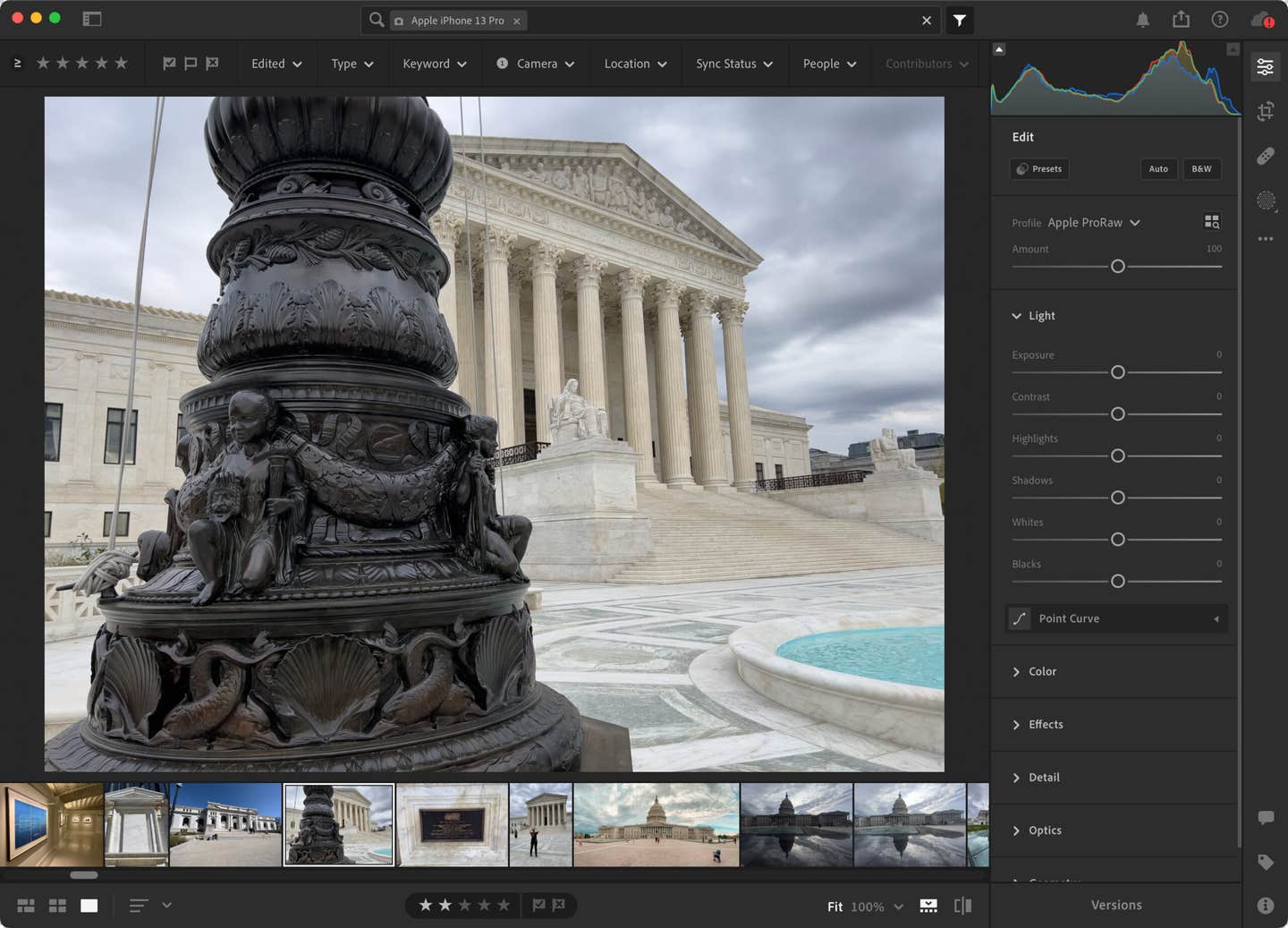Open the Keywords panel
Viewport: 1288px width, 928px height.
pos(1266,862)
